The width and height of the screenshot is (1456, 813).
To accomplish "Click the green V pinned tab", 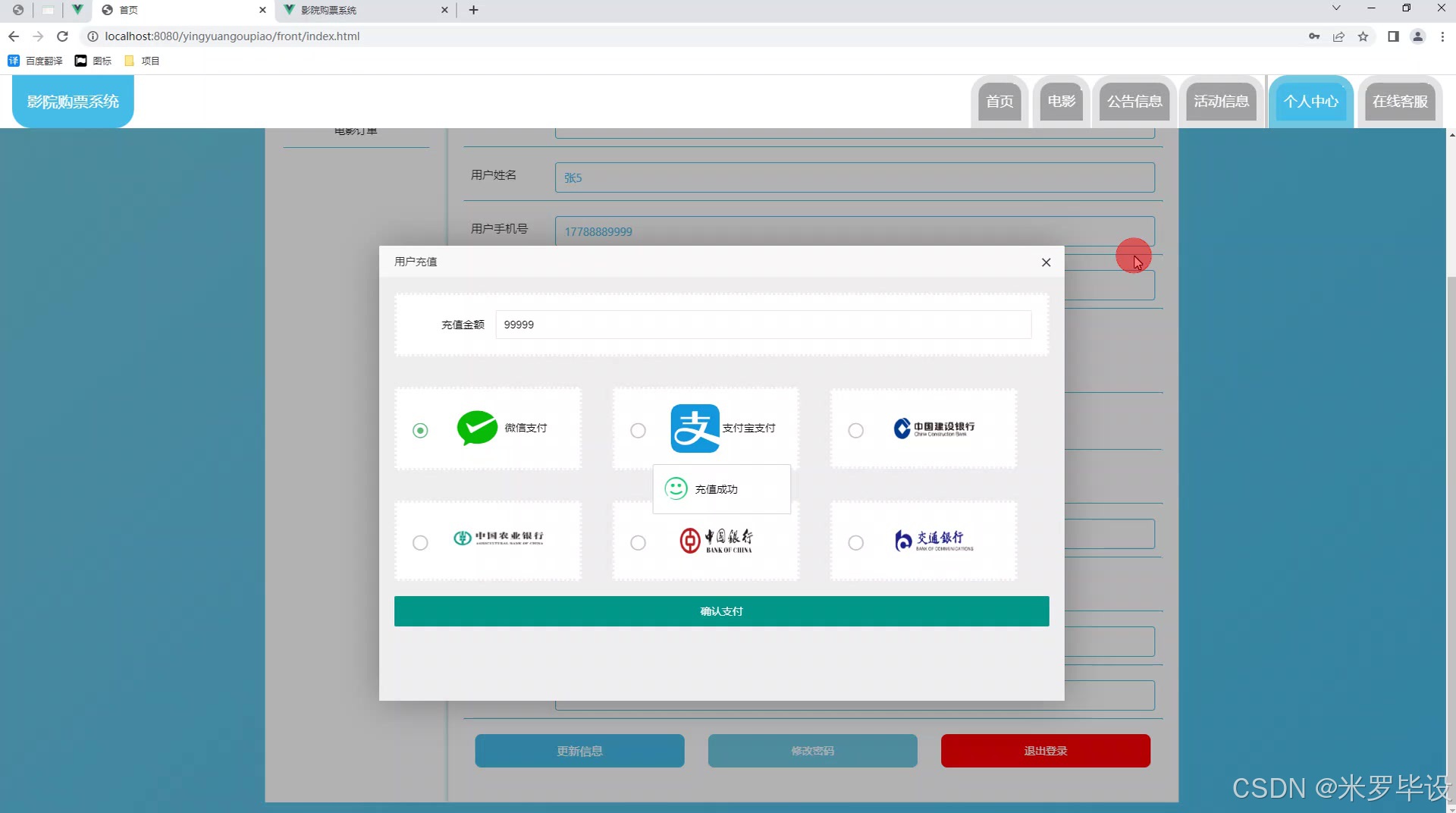I will [77, 10].
